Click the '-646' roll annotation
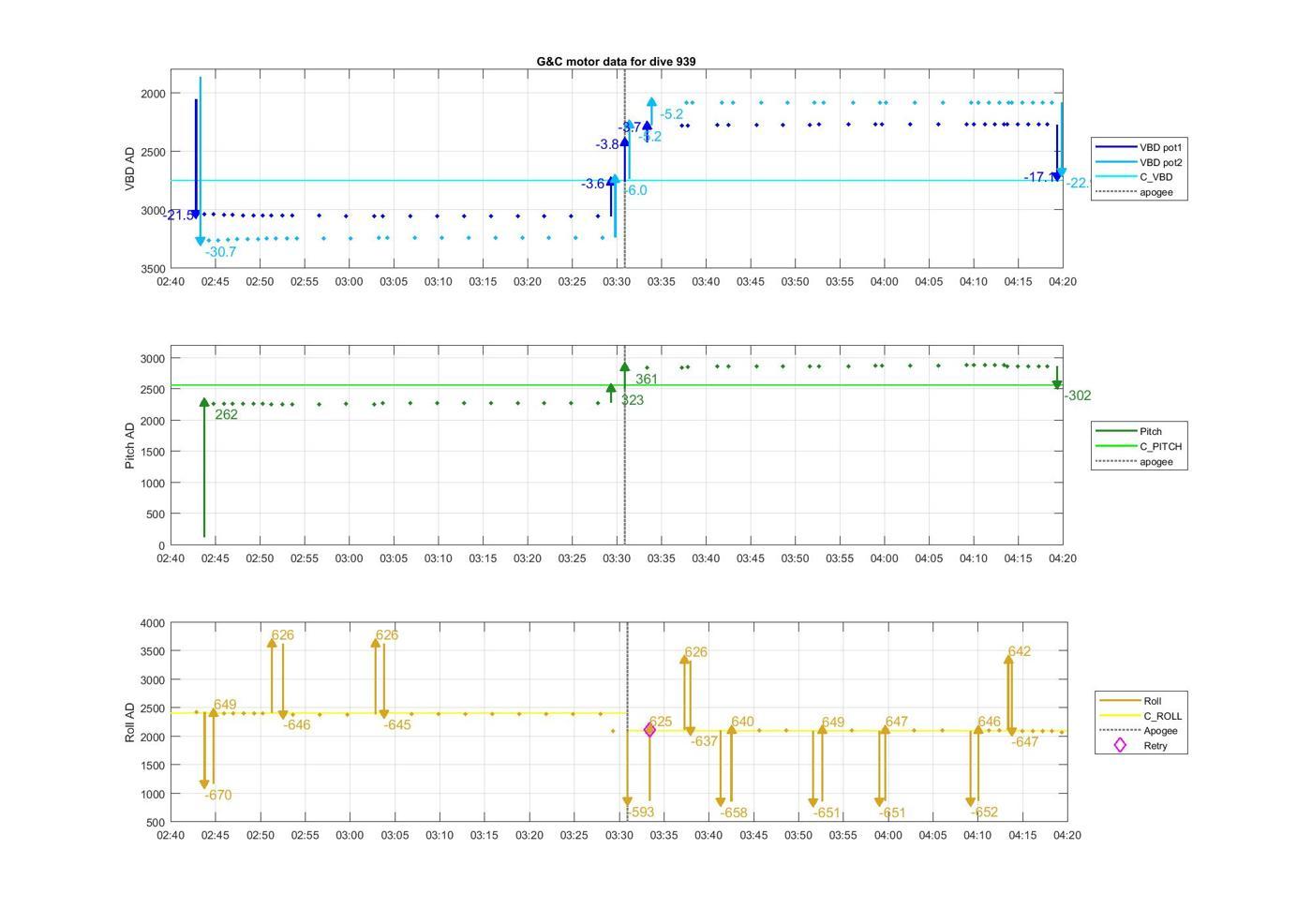Image resolution: width=1312 pixels, height=924 pixels. click(296, 724)
